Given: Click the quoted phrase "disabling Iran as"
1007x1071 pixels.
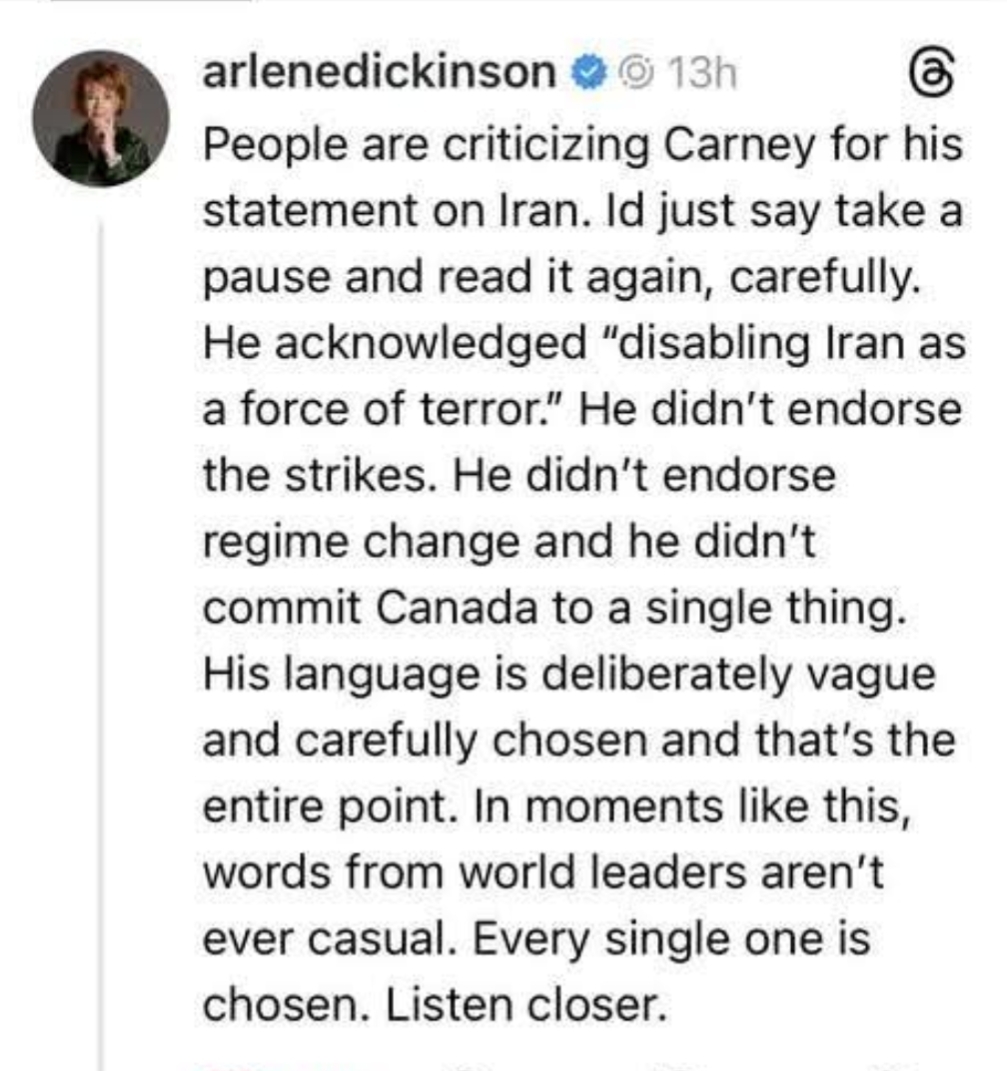Looking at the screenshot, I should coord(782,344).
